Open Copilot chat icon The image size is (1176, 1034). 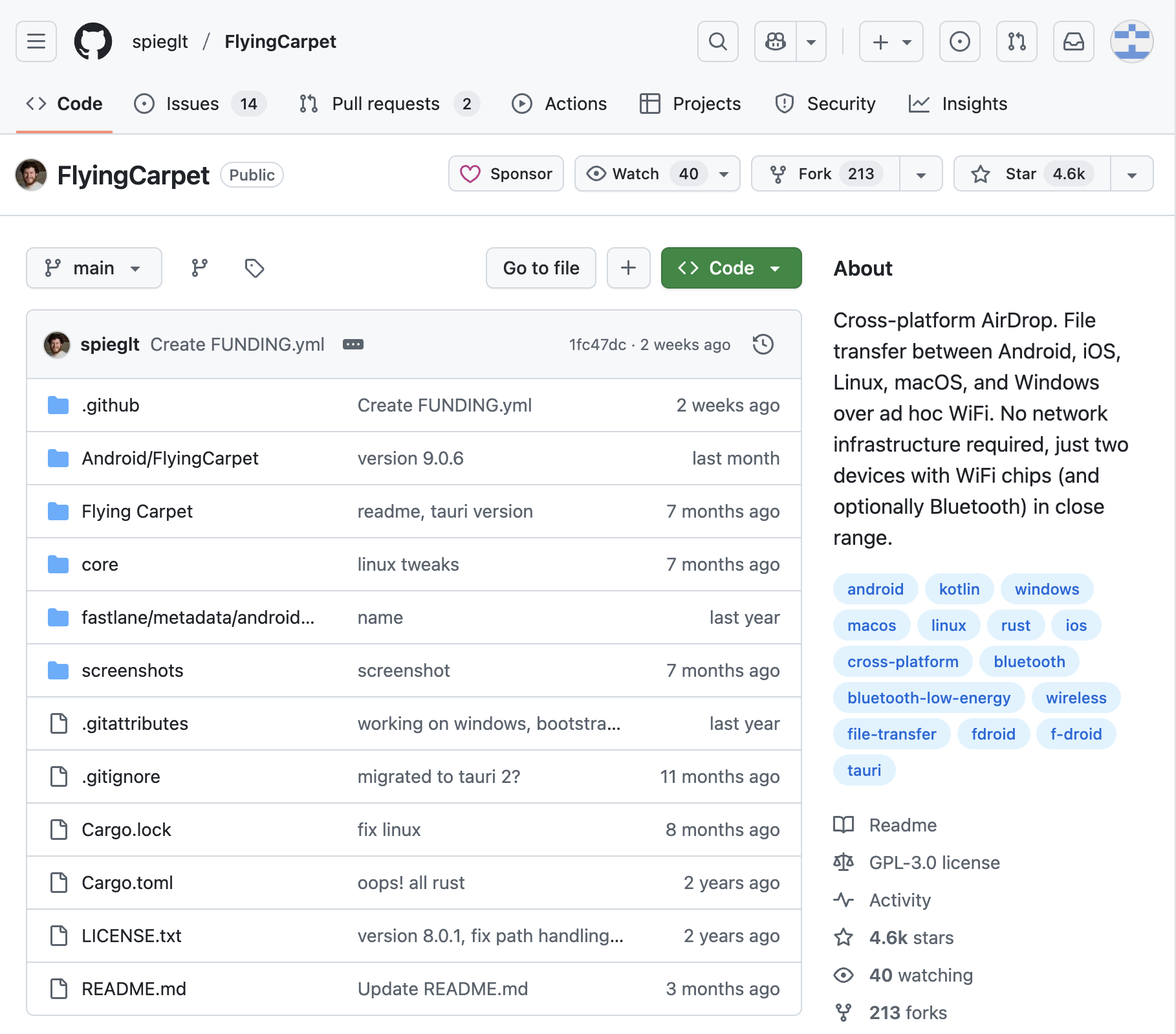coord(776,41)
